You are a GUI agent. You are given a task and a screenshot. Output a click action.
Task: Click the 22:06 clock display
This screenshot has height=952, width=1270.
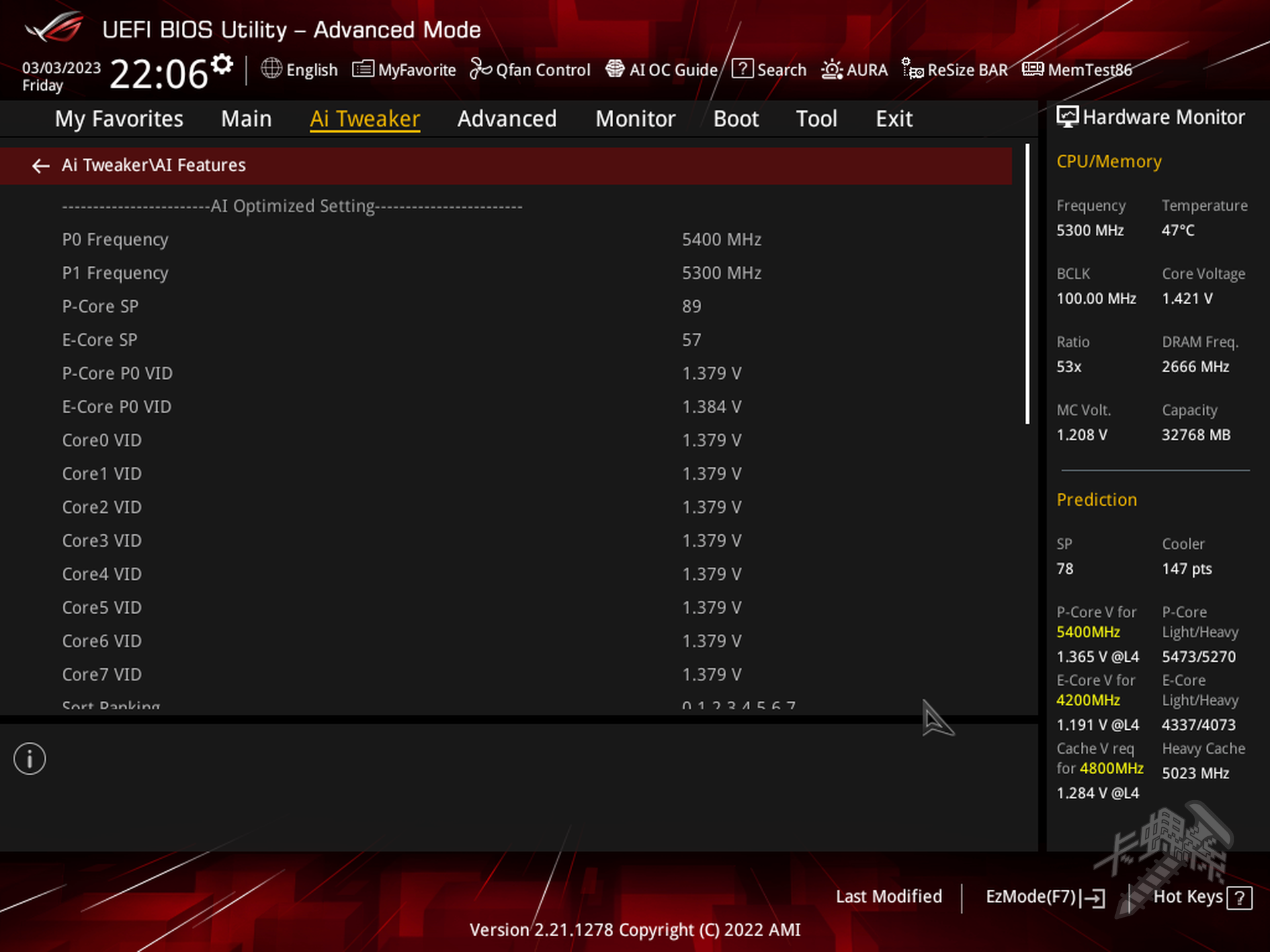pyautogui.click(x=159, y=73)
